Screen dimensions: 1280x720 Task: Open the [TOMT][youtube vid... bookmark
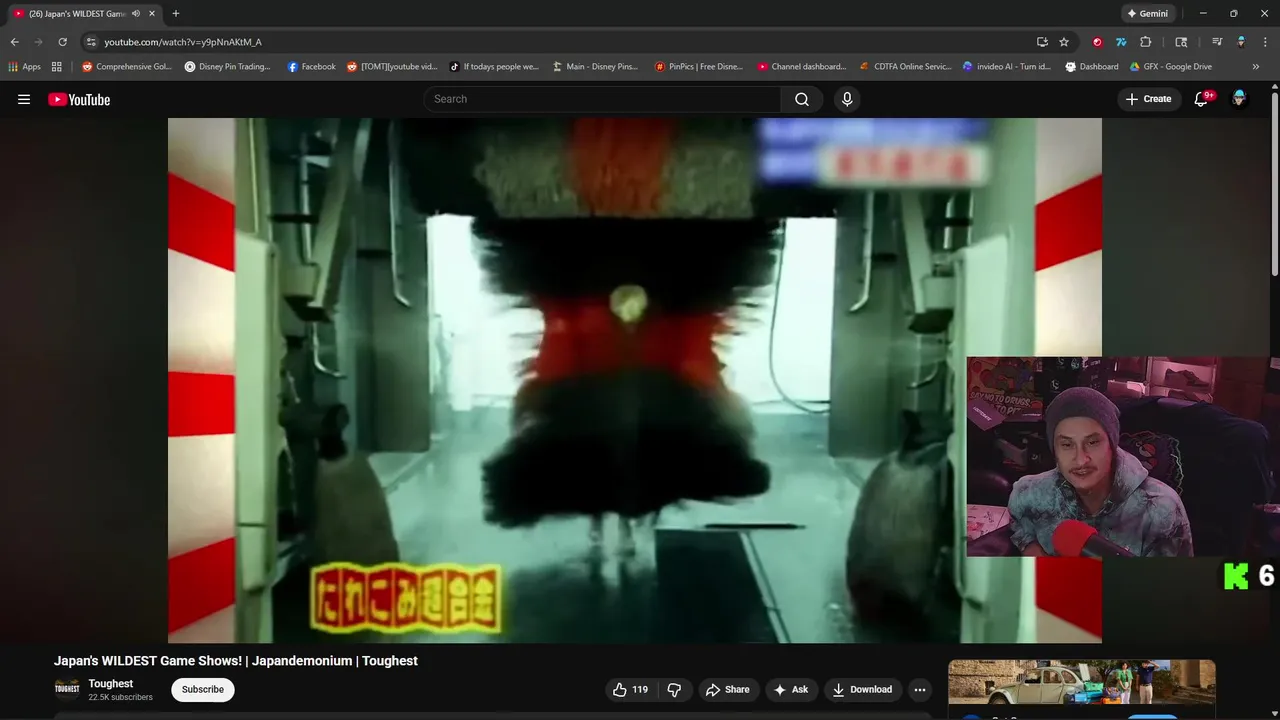pyautogui.click(x=392, y=67)
